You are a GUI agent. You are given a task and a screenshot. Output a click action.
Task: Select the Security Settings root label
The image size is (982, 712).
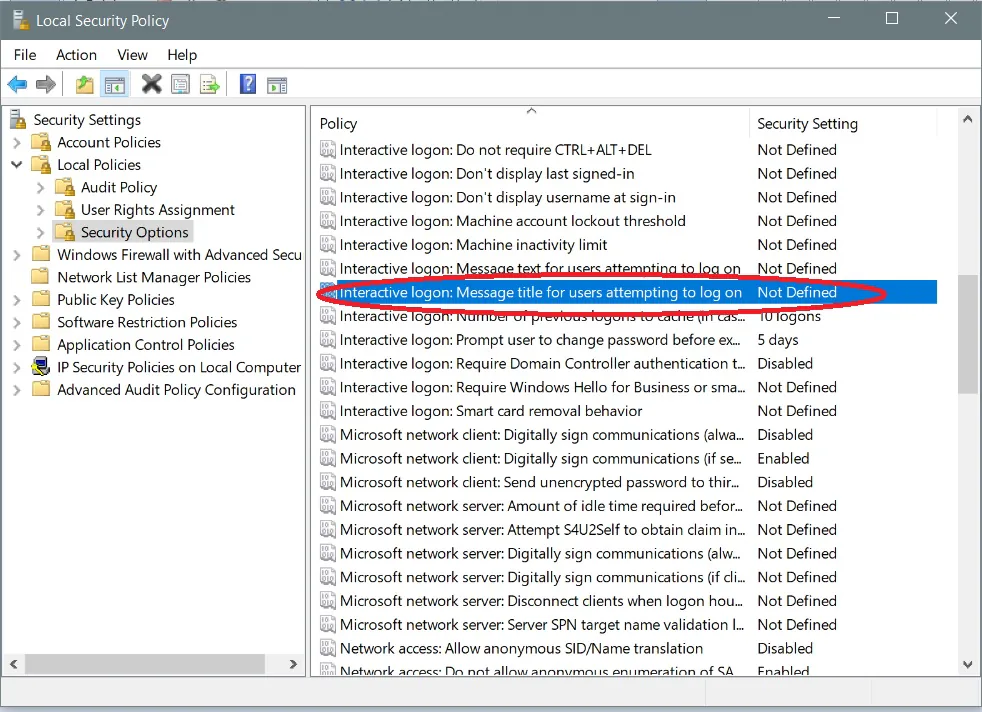click(x=87, y=120)
